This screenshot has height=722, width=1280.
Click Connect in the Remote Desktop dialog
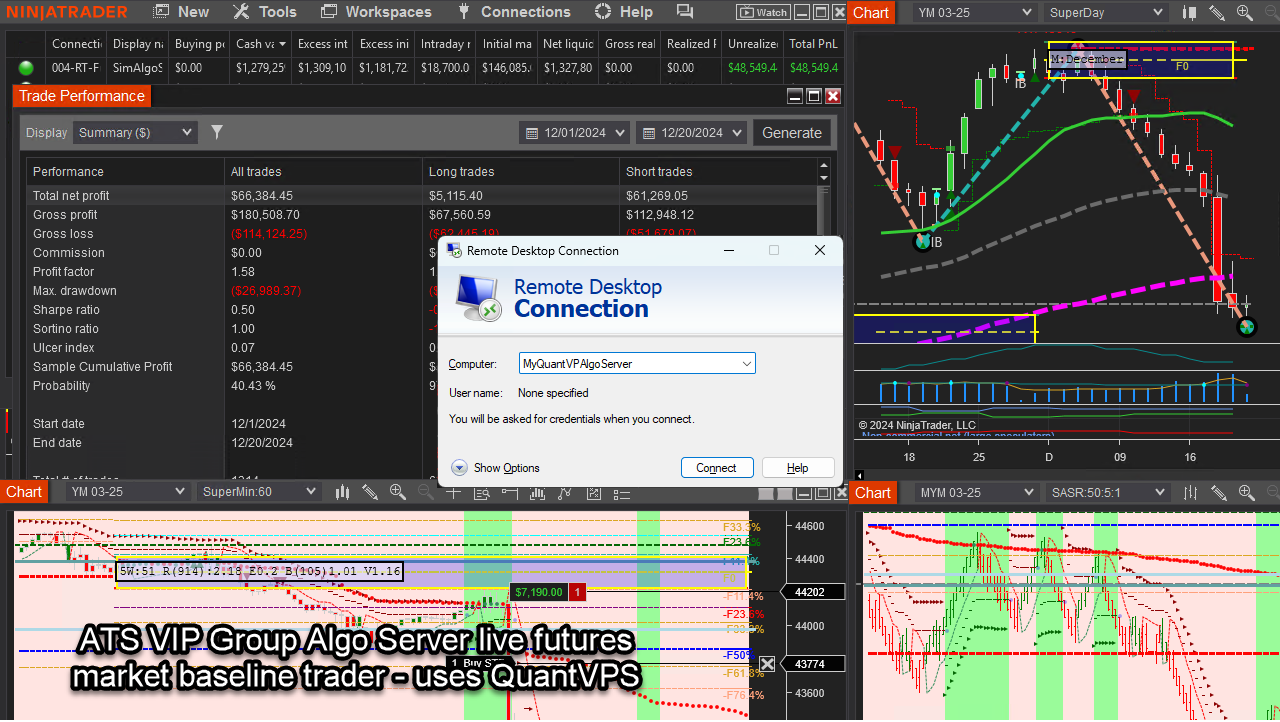(717, 467)
